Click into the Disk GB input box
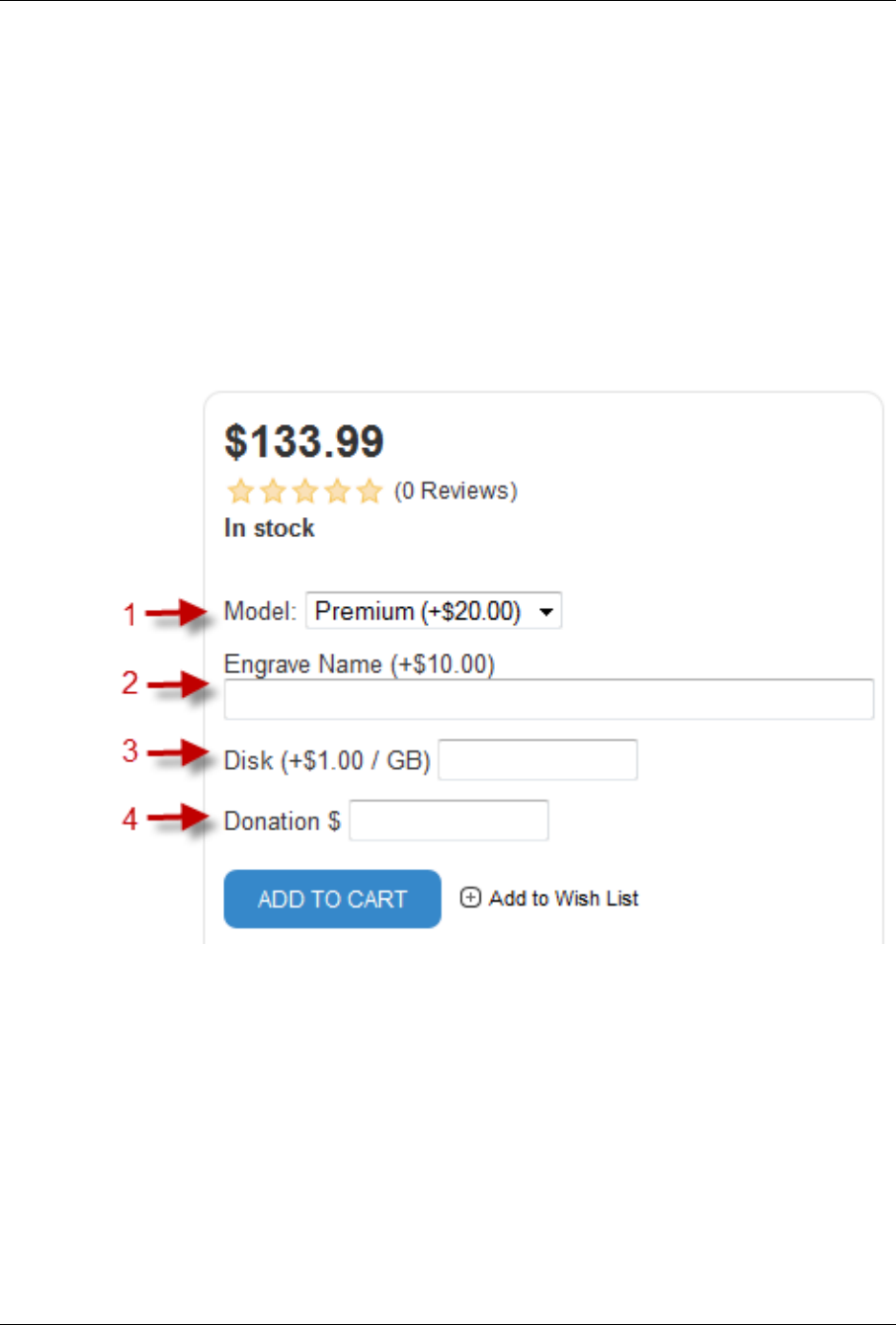Screen dimensions: 896x1325 538,760
